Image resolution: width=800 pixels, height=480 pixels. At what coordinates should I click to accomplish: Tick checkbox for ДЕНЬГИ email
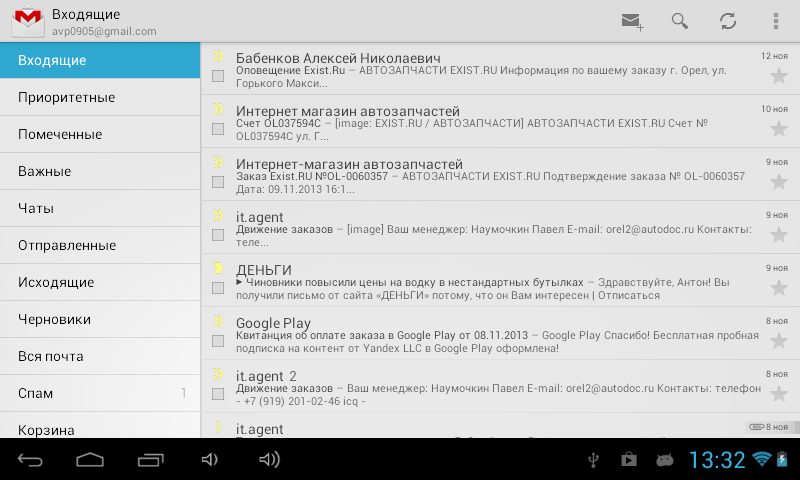tap(218, 288)
